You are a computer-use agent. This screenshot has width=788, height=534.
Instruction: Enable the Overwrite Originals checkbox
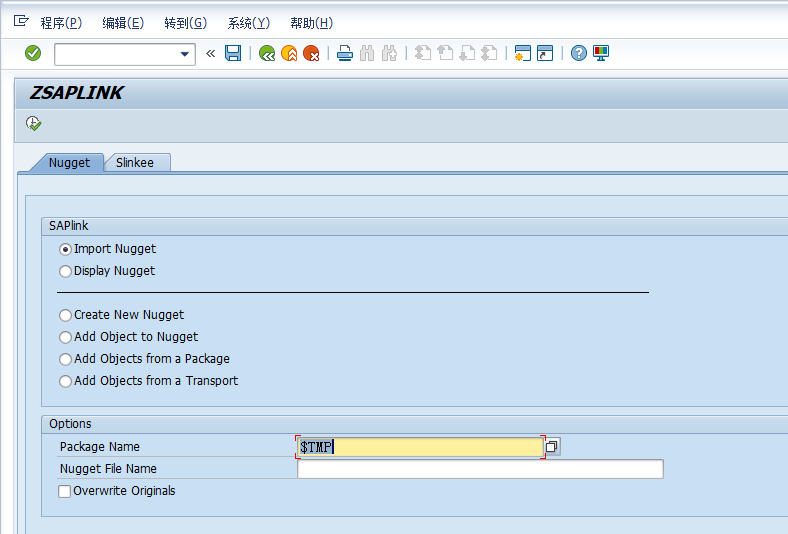(65, 491)
